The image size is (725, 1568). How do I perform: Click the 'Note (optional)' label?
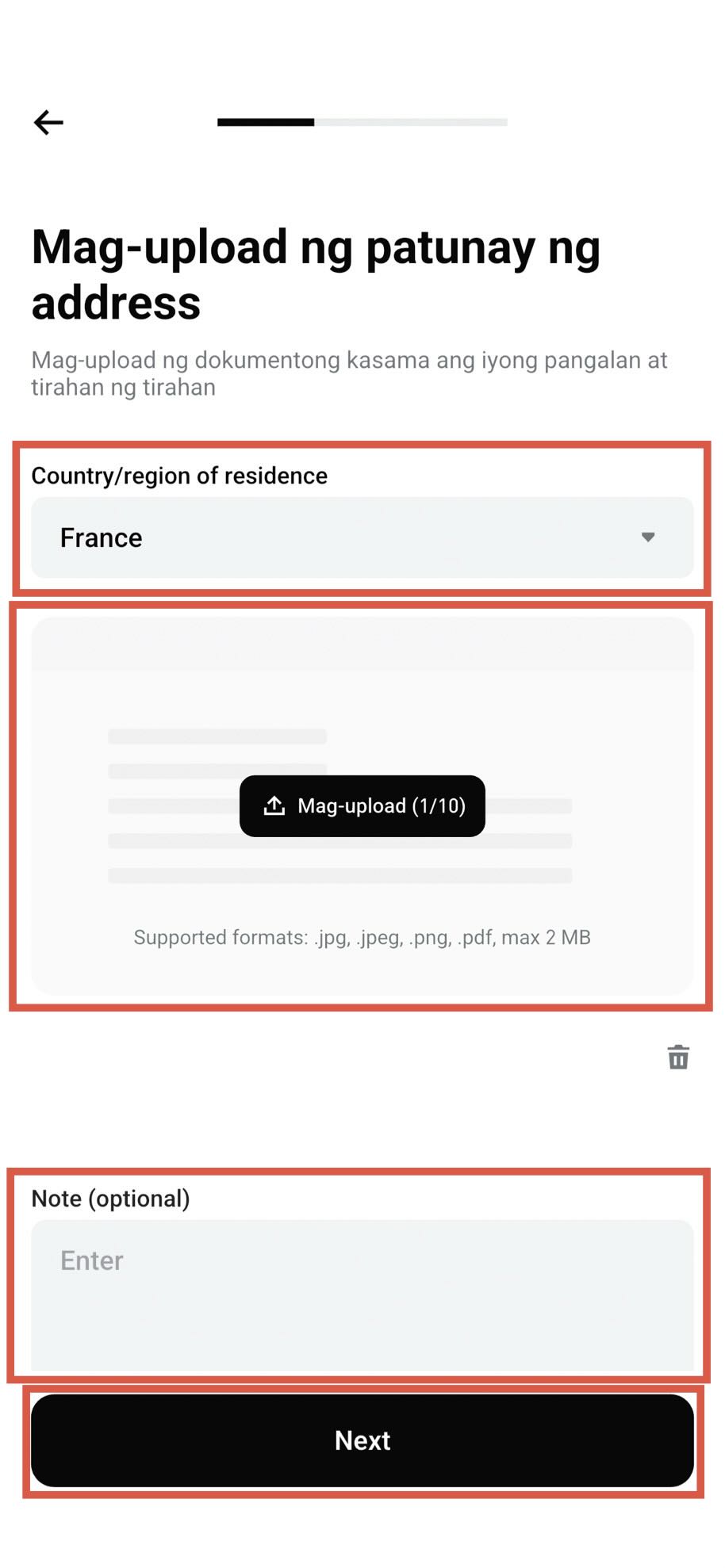(111, 1199)
